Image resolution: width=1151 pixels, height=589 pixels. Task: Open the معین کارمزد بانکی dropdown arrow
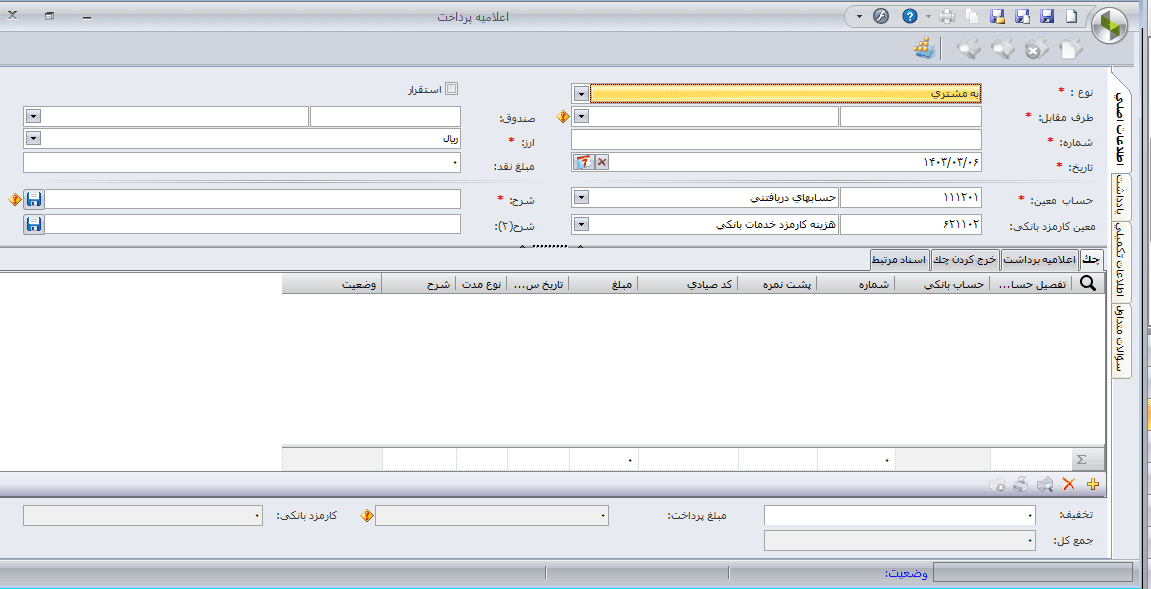[x=581, y=224]
